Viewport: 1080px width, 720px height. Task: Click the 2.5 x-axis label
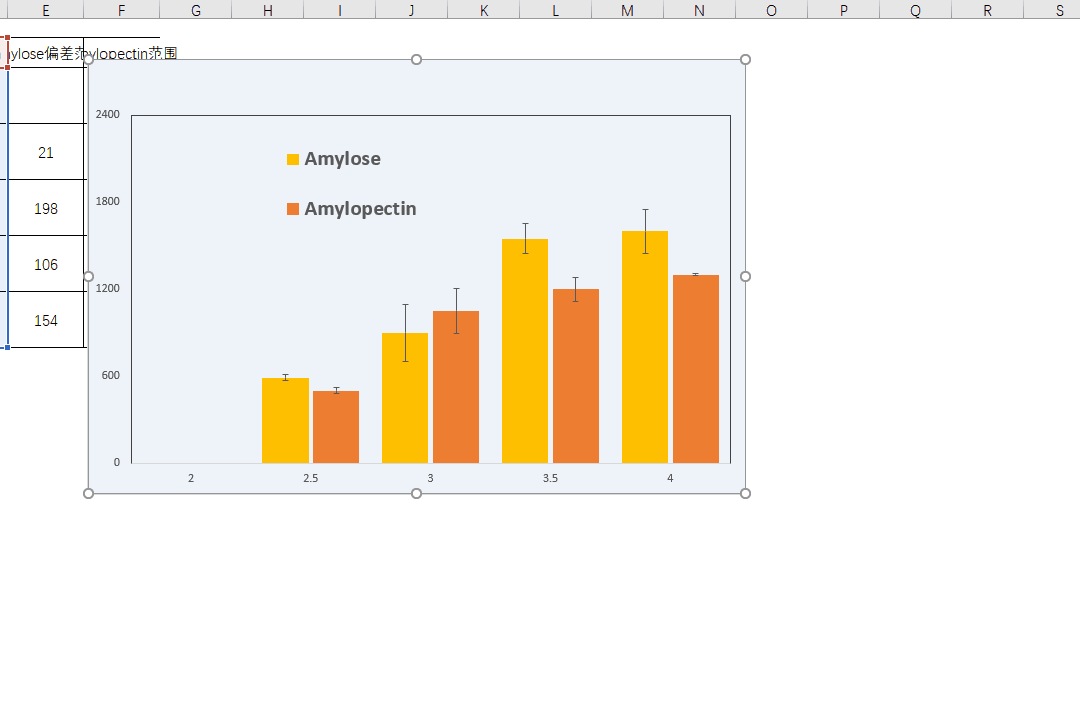[x=311, y=478]
